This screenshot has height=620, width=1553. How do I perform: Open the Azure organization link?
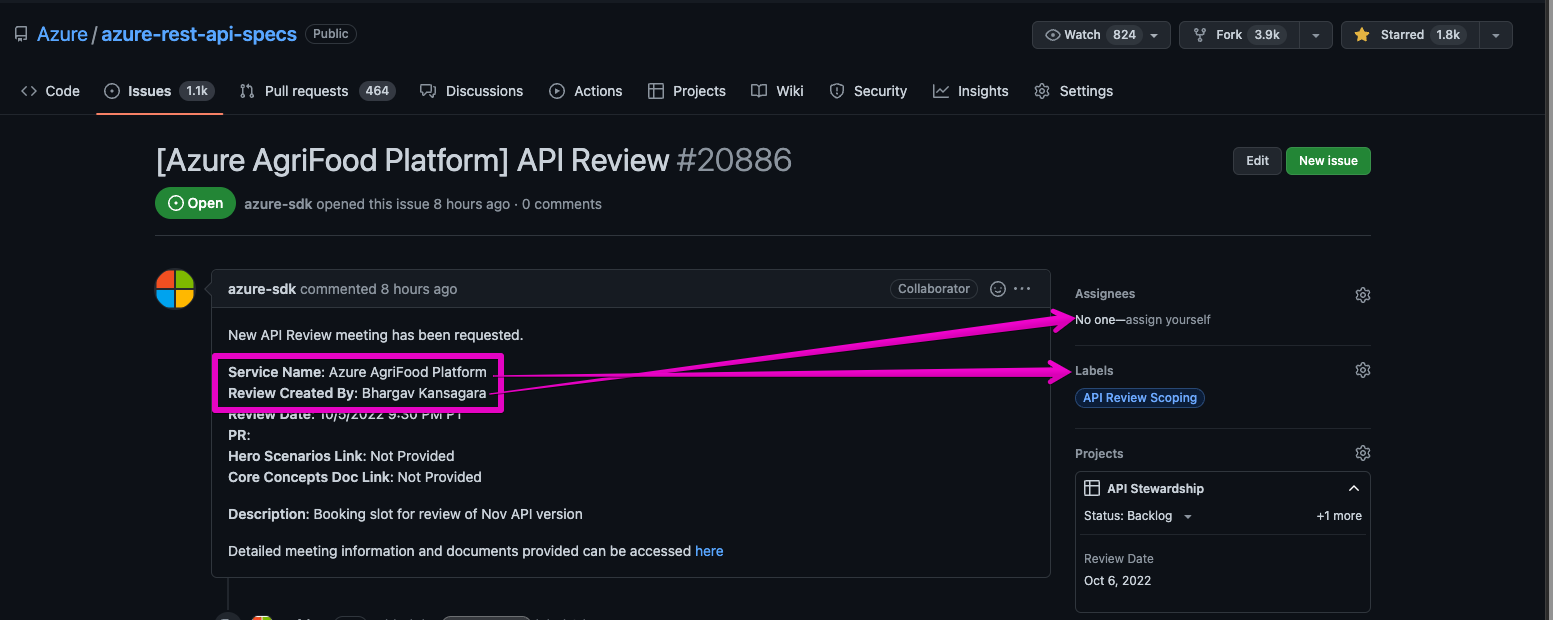click(62, 34)
